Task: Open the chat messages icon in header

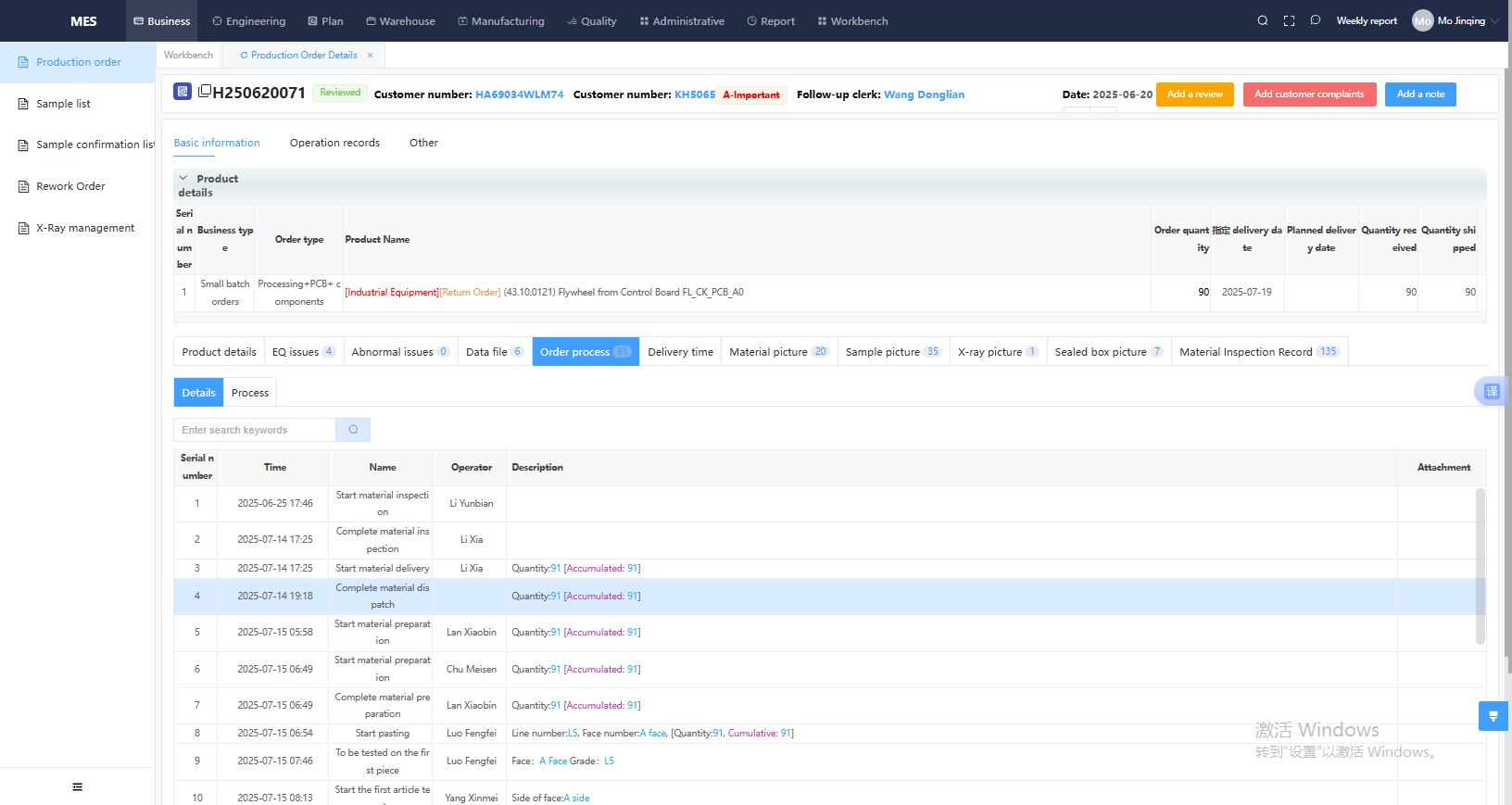Action: tap(1315, 20)
